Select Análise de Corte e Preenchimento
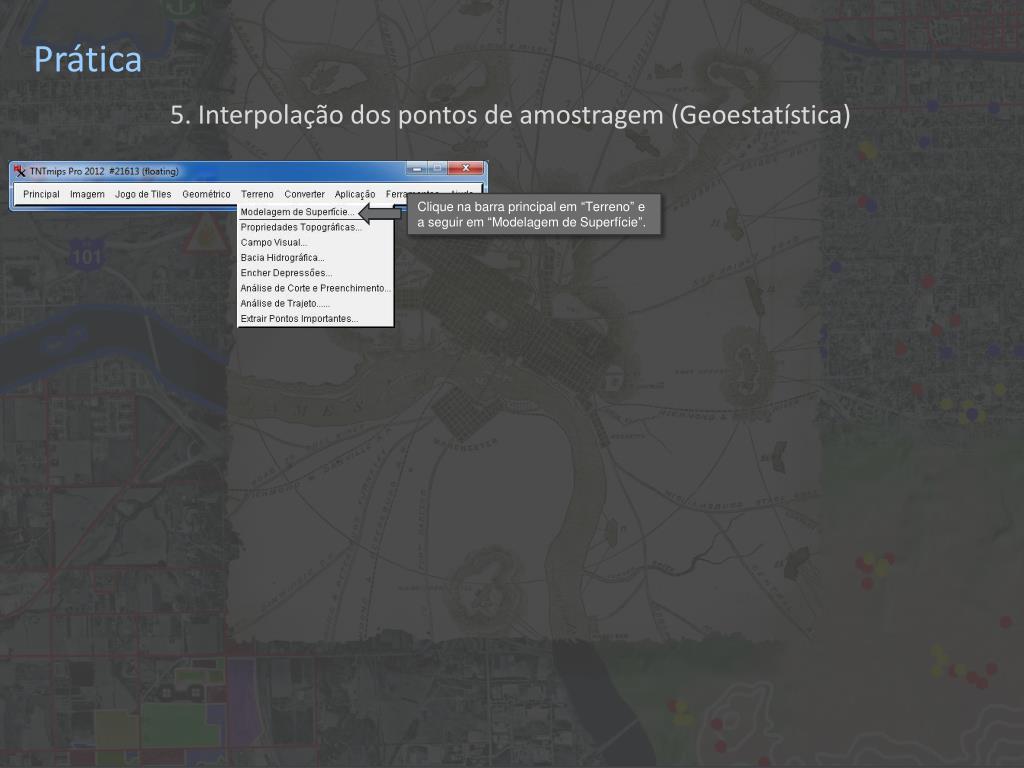The image size is (1024, 768). pyautogui.click(x=315, y=288)
